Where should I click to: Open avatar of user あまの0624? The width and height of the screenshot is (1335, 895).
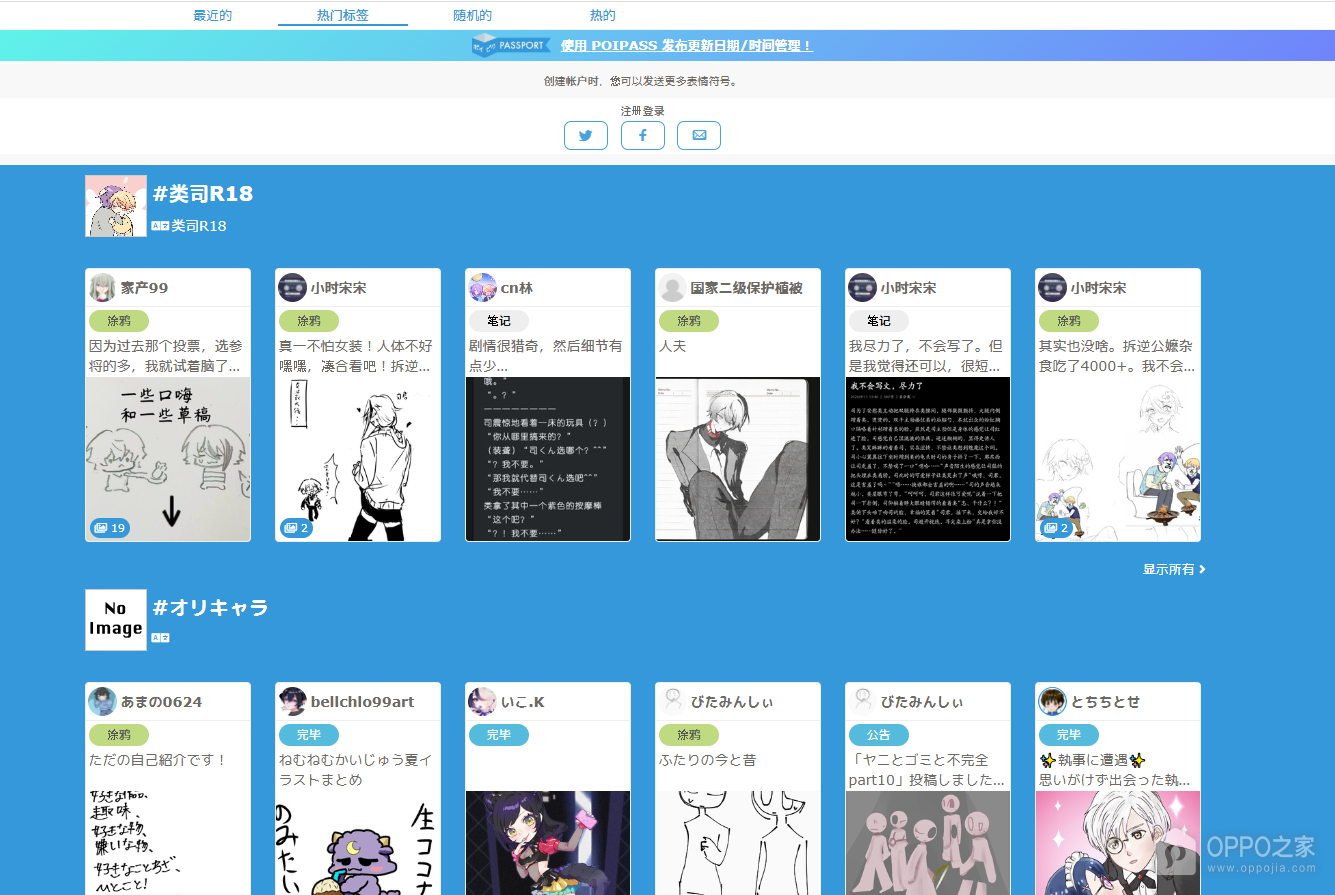coord(102,701)
